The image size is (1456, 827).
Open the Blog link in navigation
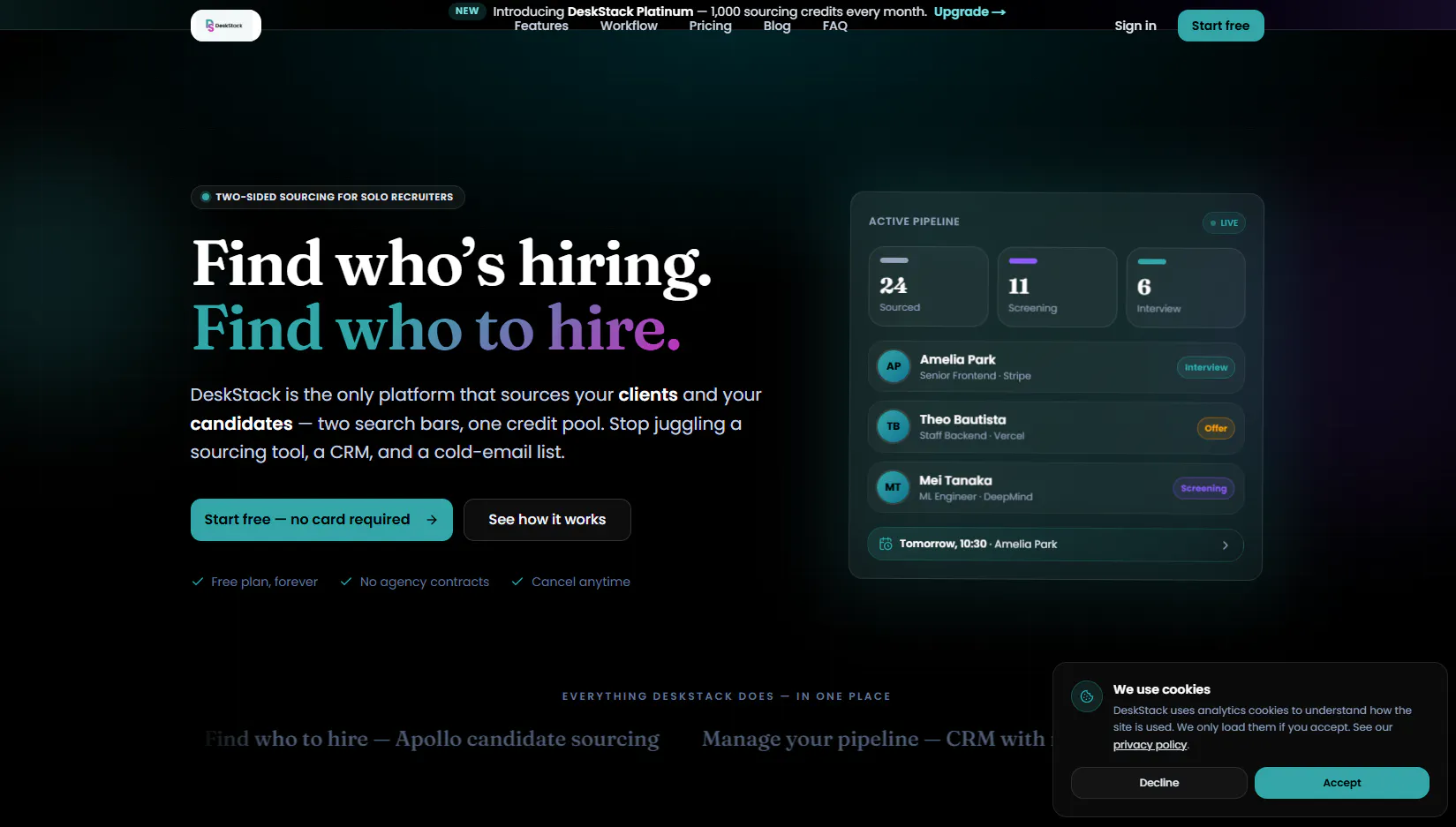[x=777, y=26]
